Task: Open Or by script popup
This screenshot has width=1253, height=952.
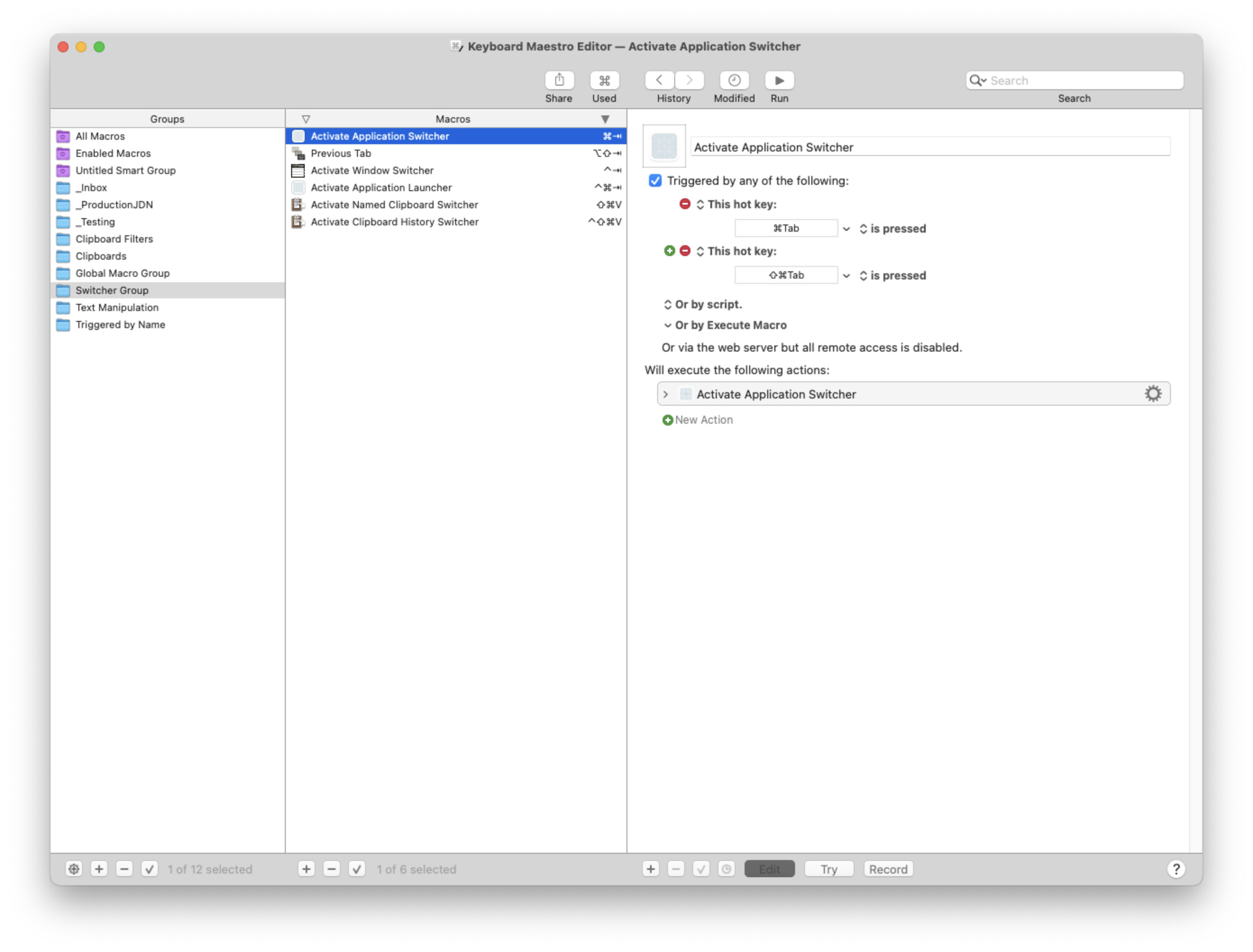Action: pos(702,304)
